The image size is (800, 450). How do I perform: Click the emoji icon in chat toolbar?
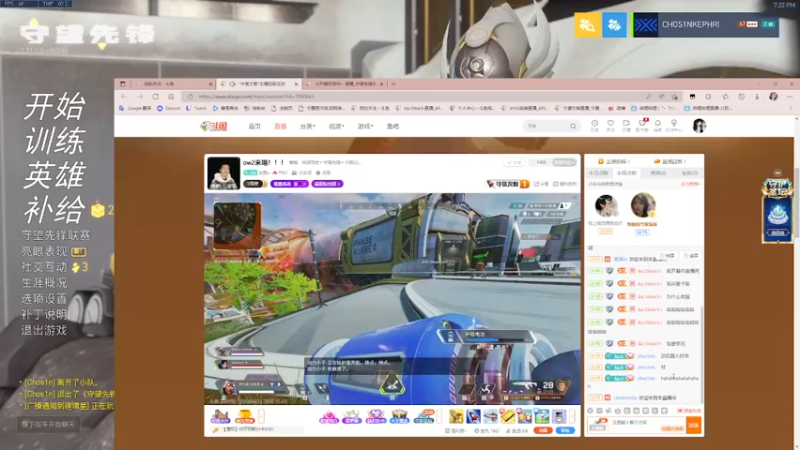pyautogui.click(x=590, y=411)
